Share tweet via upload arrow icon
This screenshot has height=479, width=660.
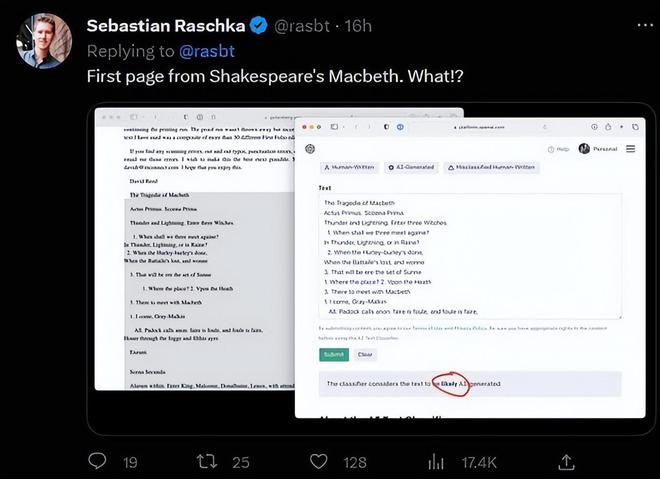tap(567, 462)
